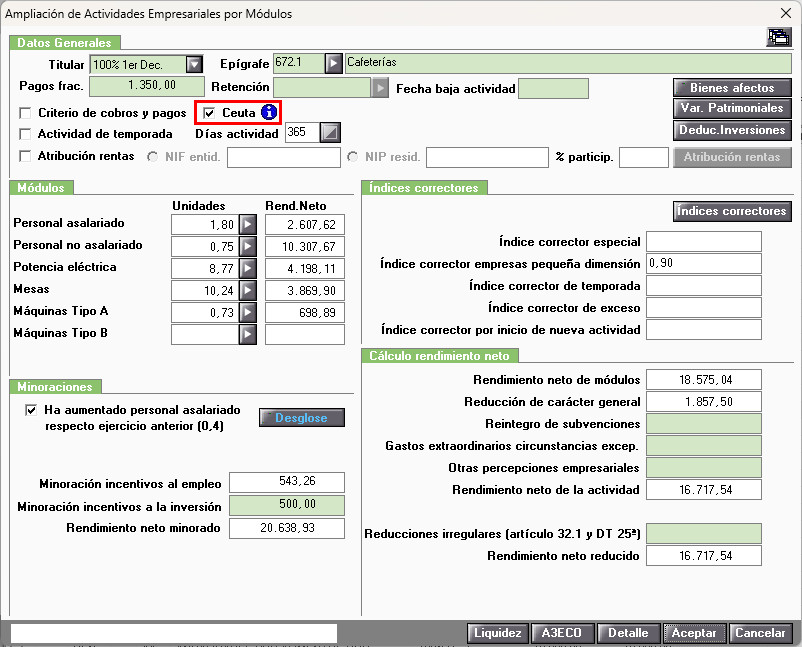Select NIF entid. radio button

(x=152, y=157)
